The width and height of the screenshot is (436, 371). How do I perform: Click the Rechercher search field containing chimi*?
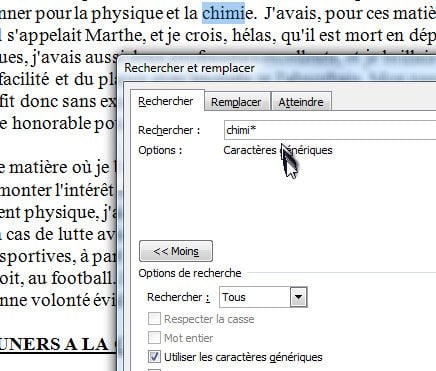329,130
